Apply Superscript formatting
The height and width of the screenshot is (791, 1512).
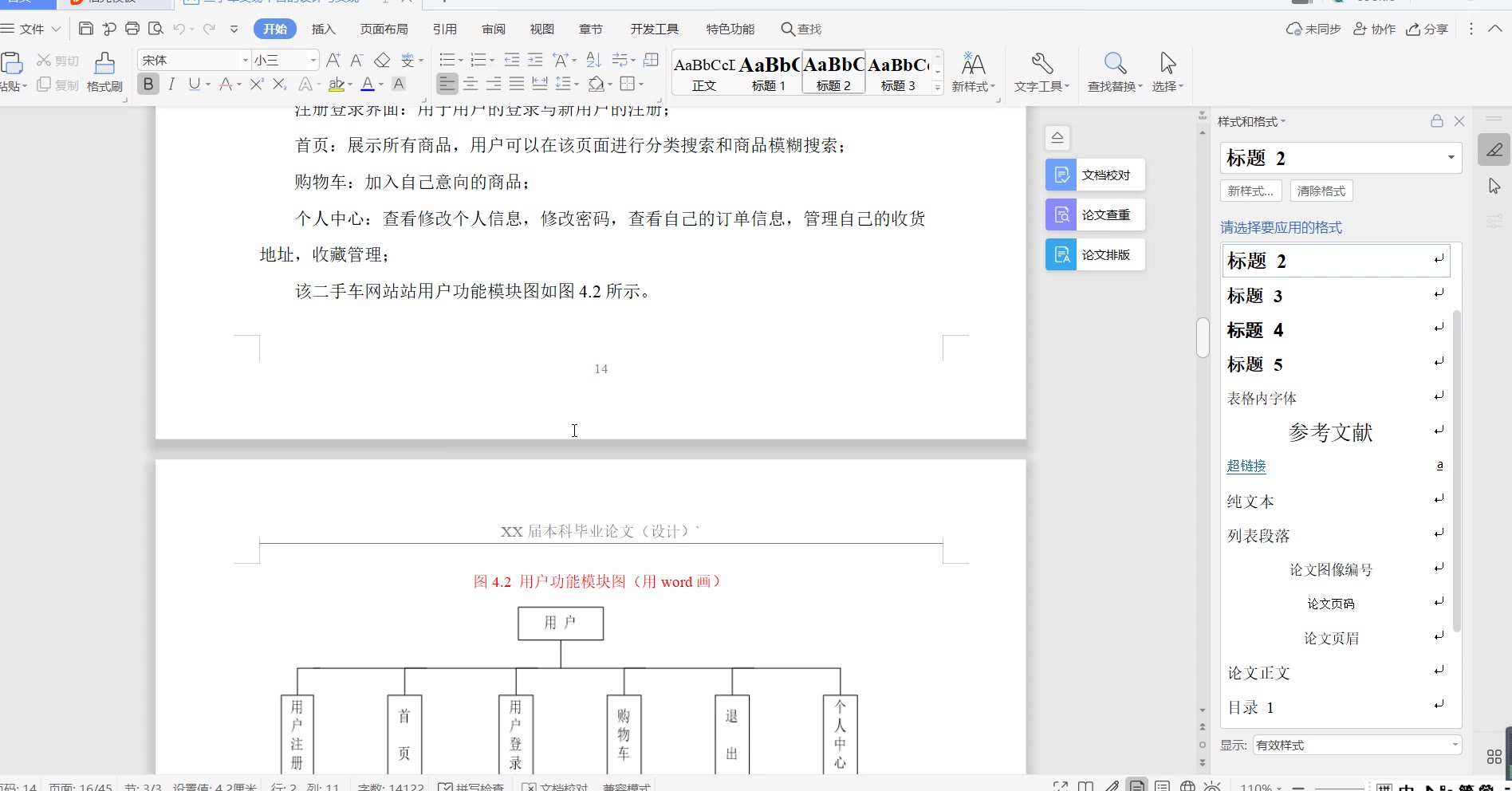click(257, 84)
